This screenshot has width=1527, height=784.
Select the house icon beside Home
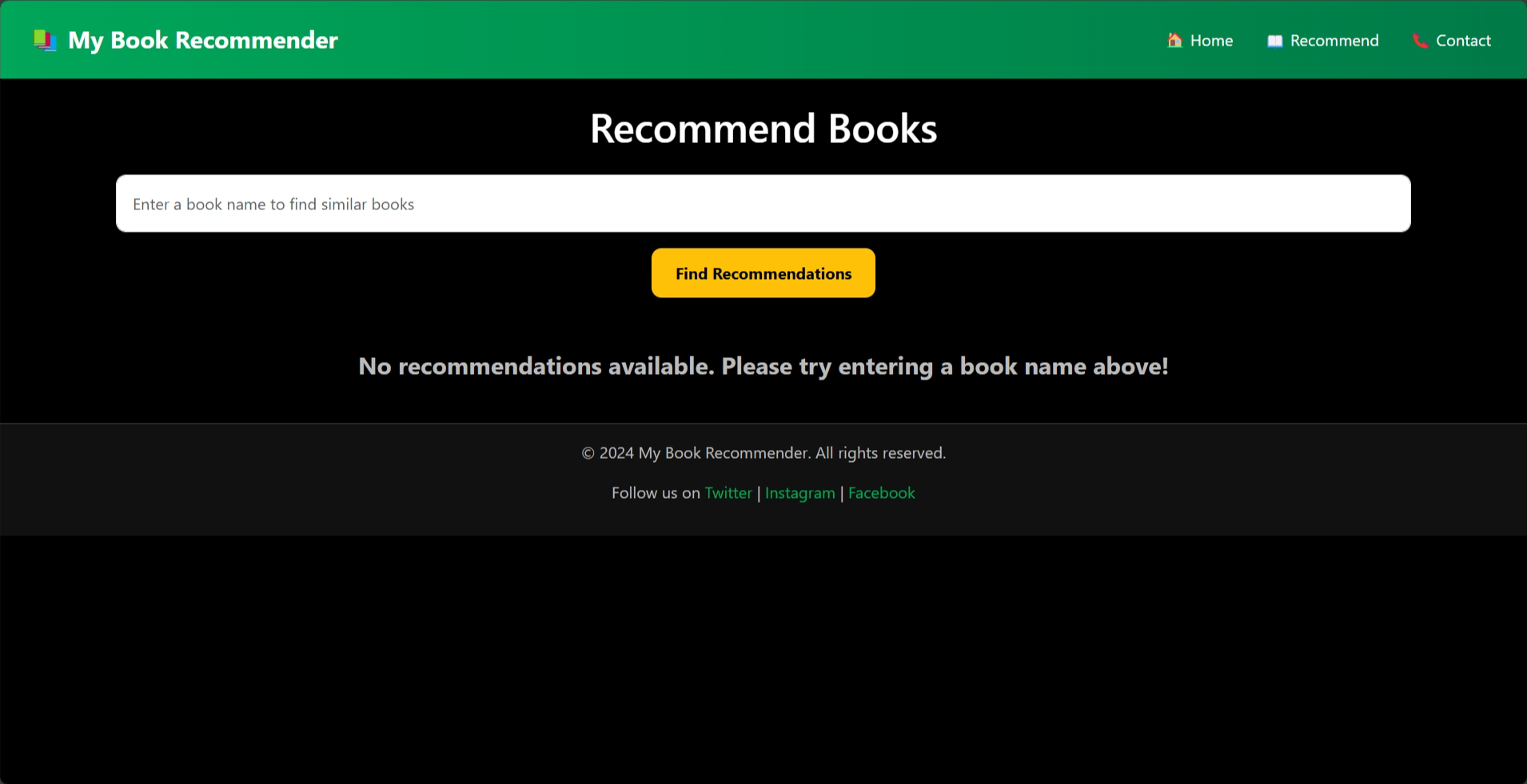click(x=1174, y=40)
